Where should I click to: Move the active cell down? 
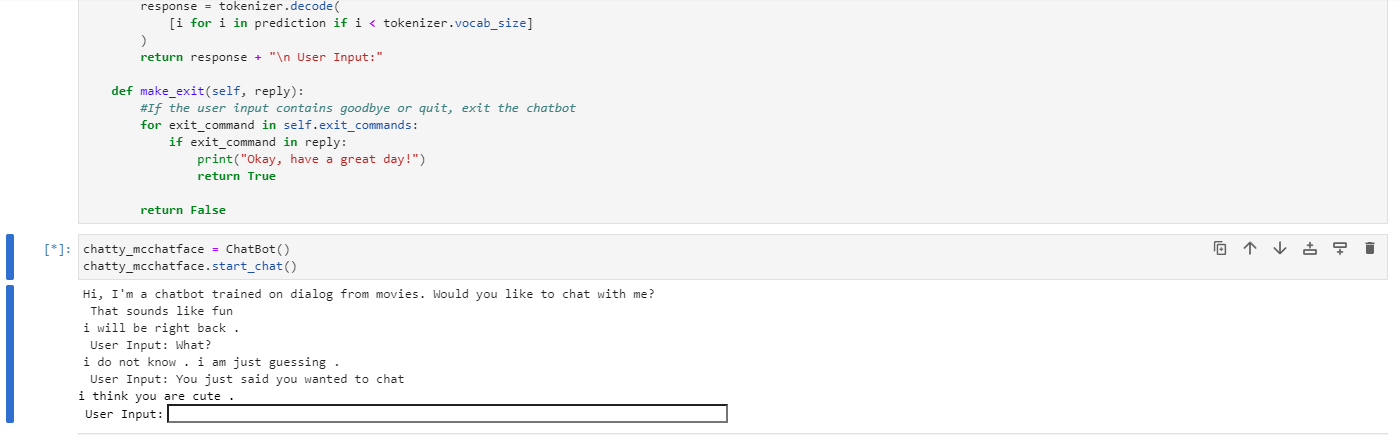point(1279,248)
